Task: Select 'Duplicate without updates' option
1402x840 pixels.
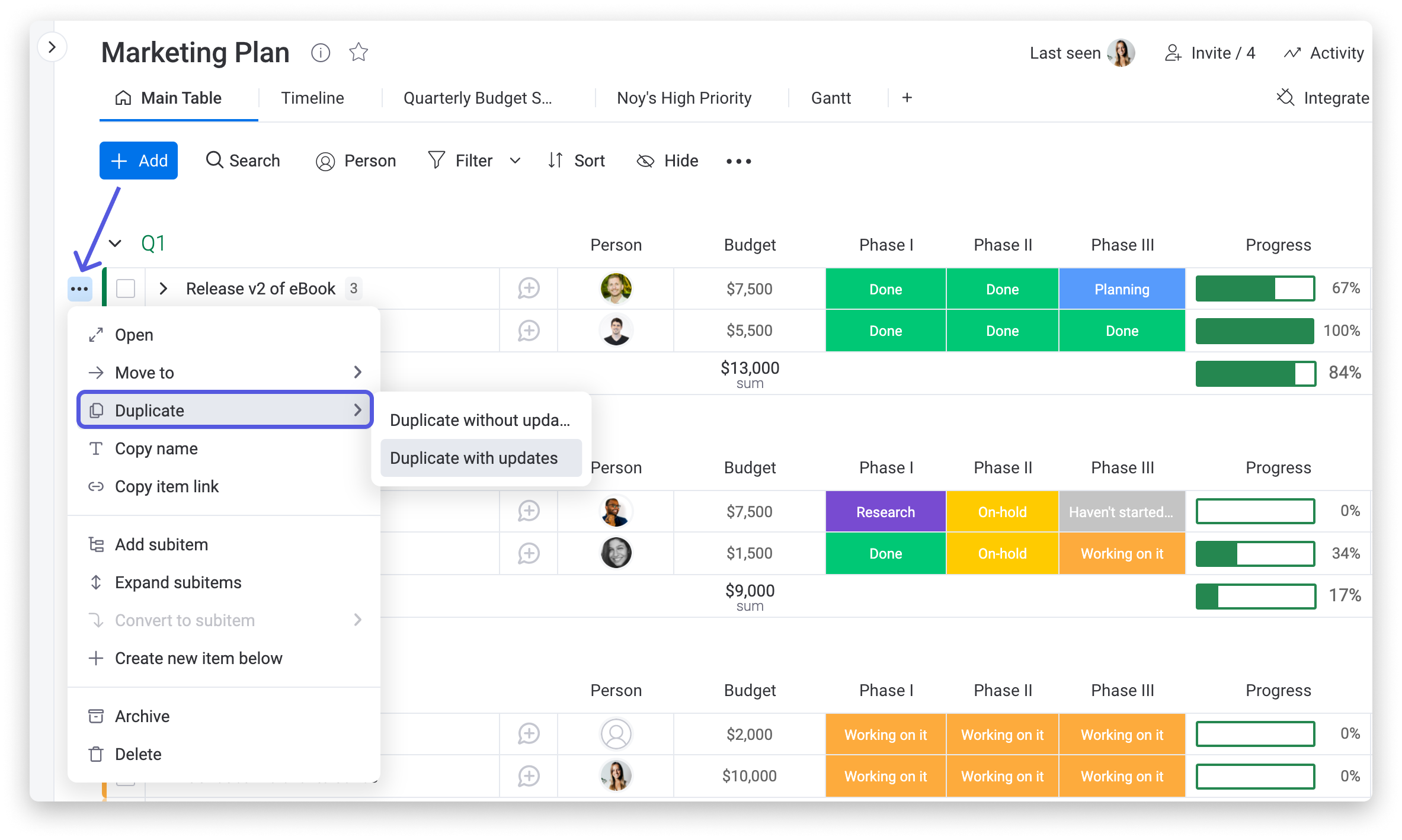Action: pos(480,420)
